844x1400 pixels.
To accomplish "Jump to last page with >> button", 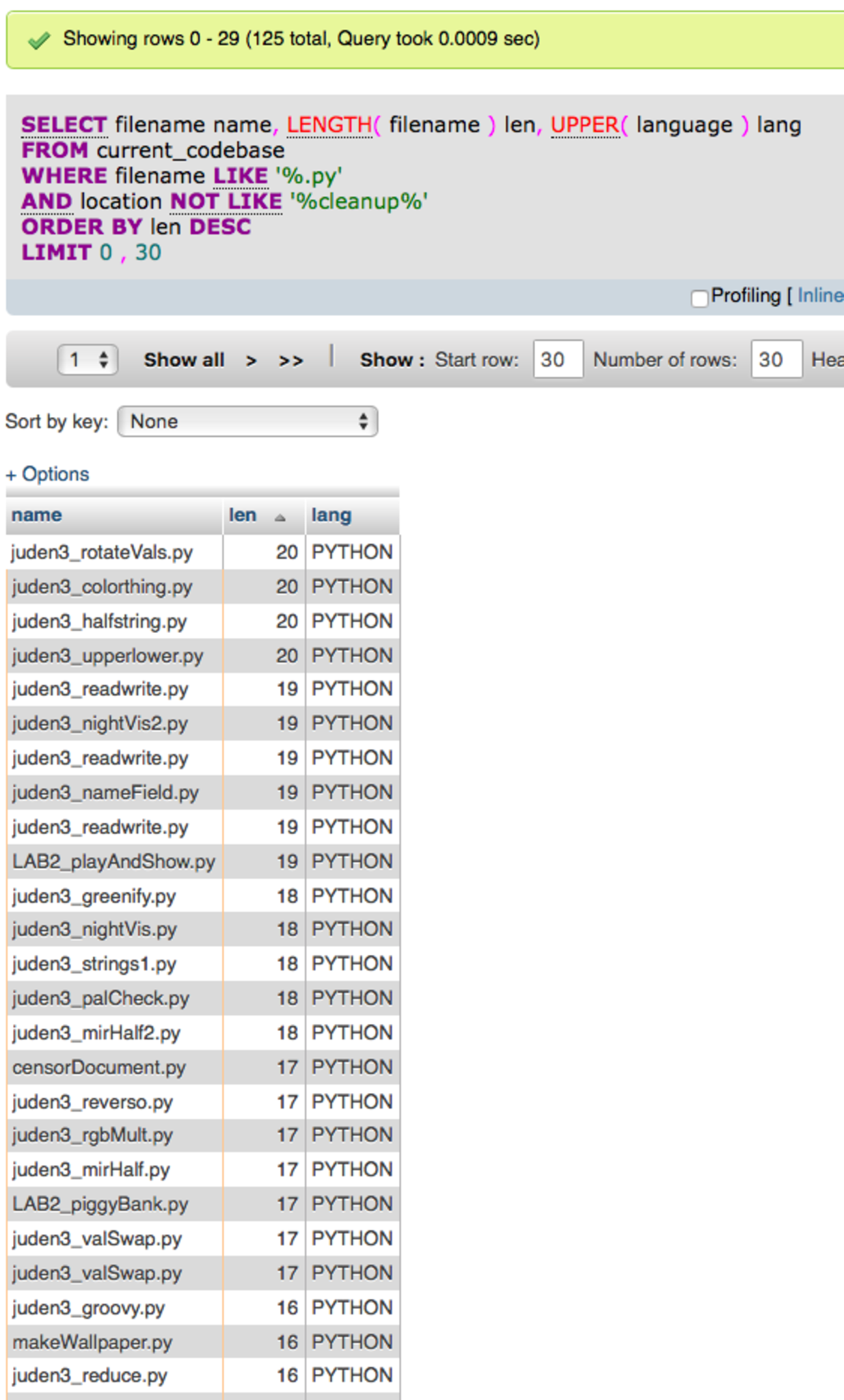I will (290, 360).
